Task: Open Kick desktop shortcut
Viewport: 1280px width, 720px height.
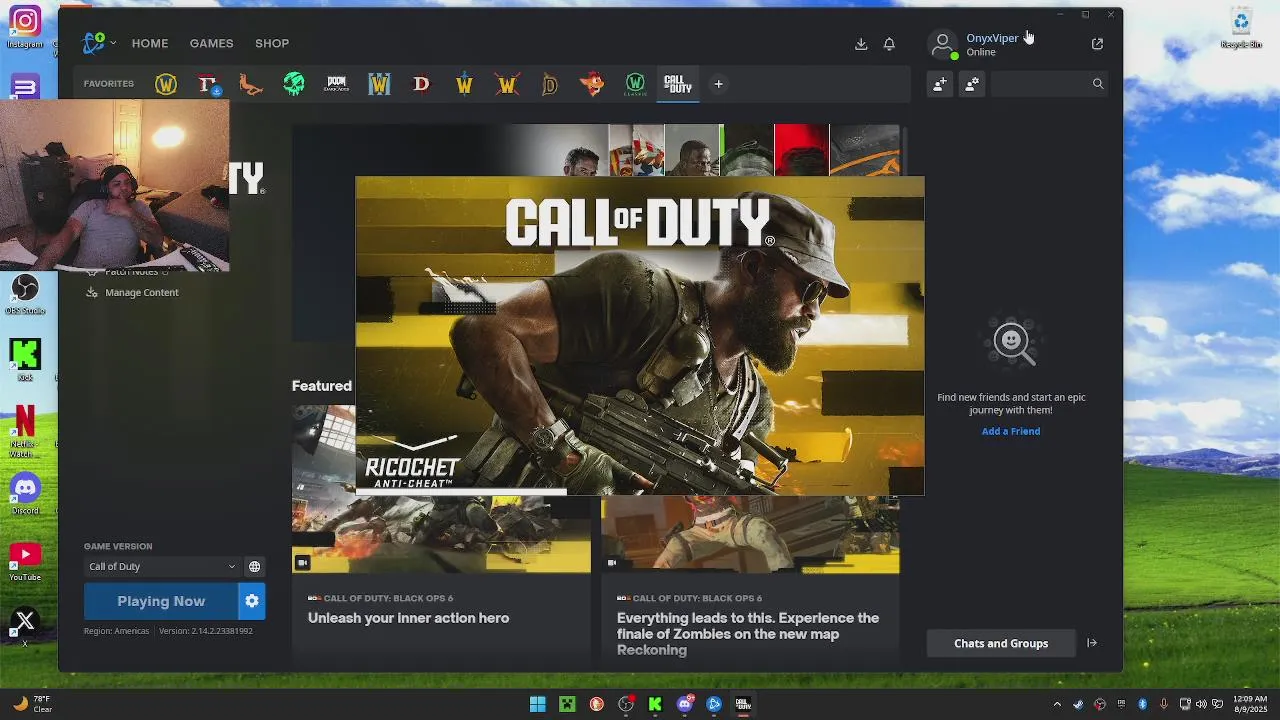Action: [x=25, y=360]
